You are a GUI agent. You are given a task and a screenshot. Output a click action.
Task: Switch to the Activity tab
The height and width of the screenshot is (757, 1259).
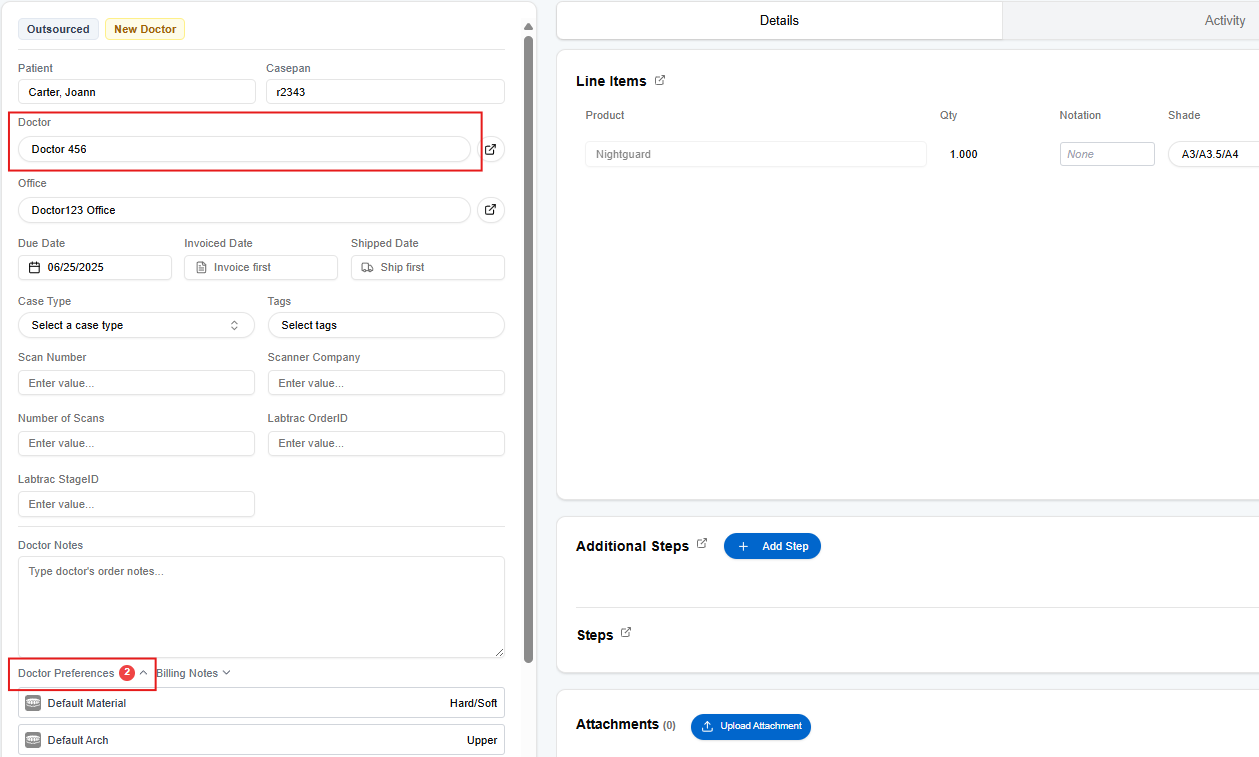tap(1224, 20)
